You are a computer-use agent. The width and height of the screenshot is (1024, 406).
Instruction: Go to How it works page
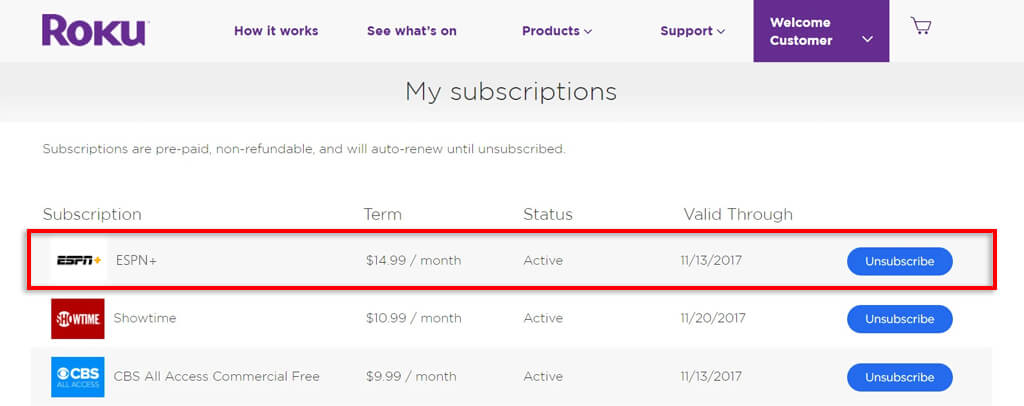click(276, 31)
